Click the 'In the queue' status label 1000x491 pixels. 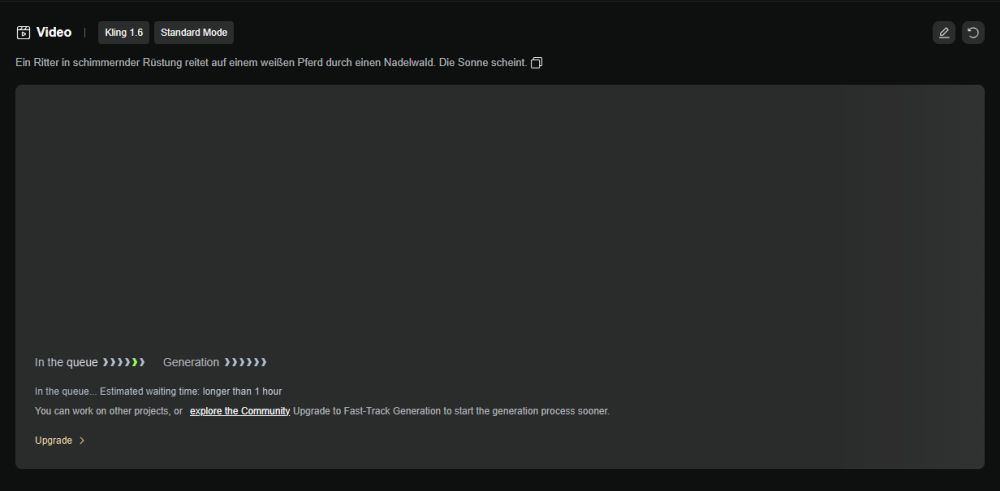pyautogui.click(x=66, y=362)
